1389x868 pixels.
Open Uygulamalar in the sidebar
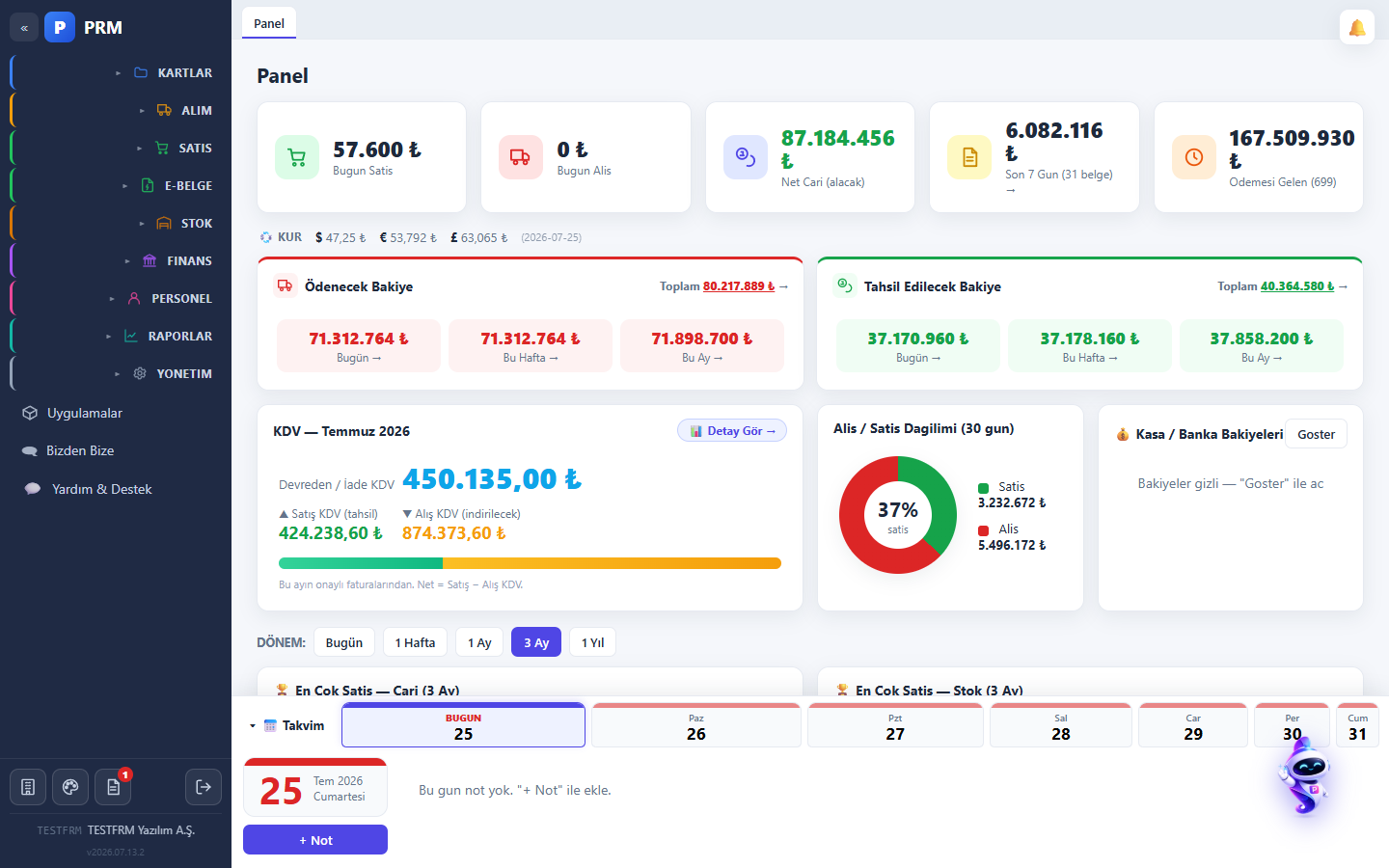(116, 413)
